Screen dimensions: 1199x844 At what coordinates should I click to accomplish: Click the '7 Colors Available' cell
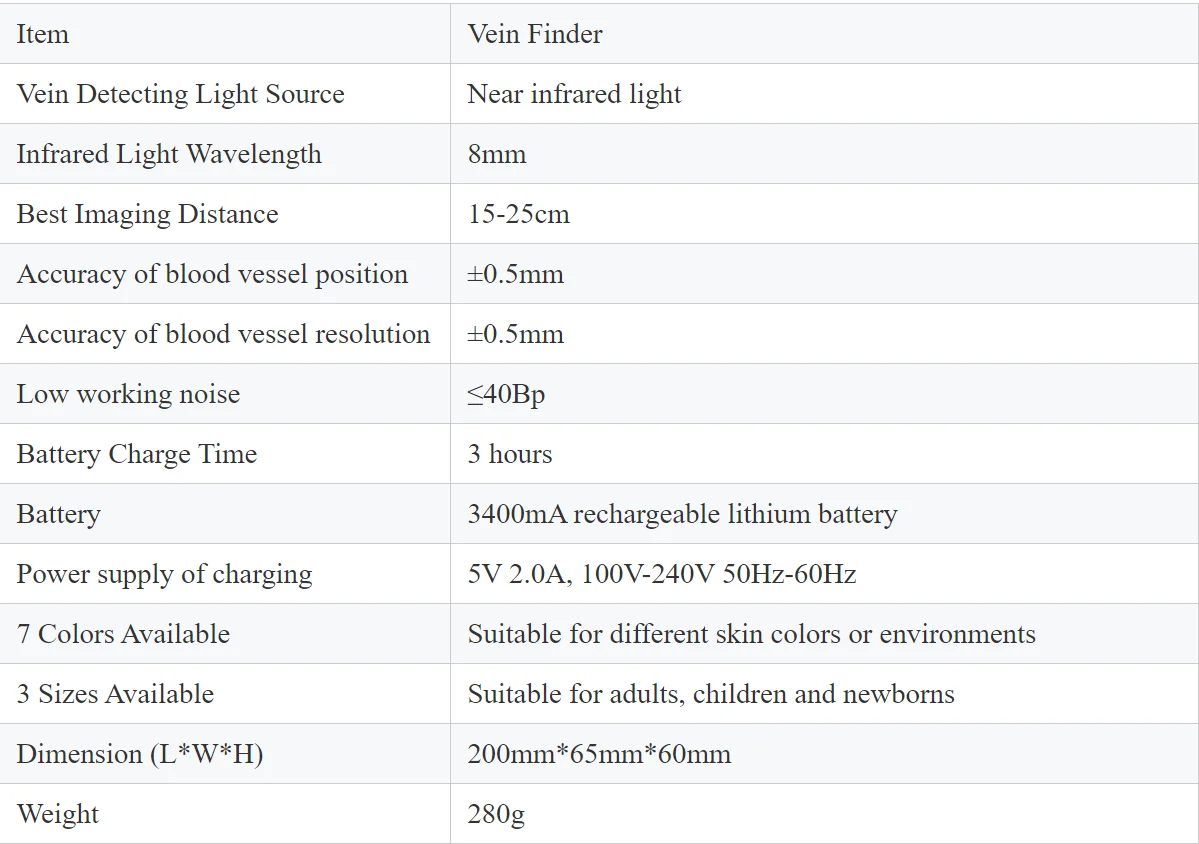123,634
